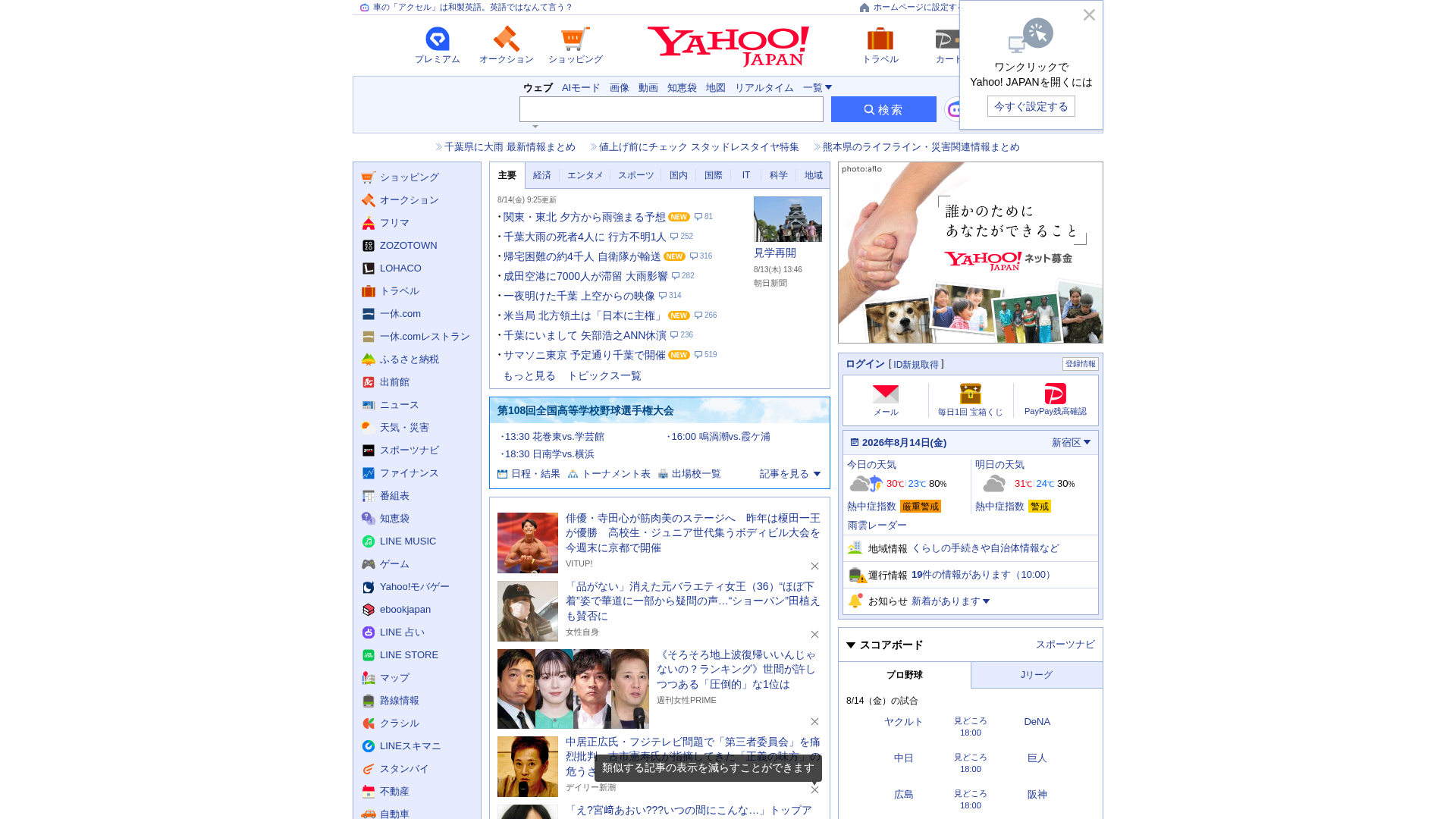The image size is (1456, 819).
Task: Select the リアルタイム search tab
Action: pyautogui.click(x=764, y=88)
